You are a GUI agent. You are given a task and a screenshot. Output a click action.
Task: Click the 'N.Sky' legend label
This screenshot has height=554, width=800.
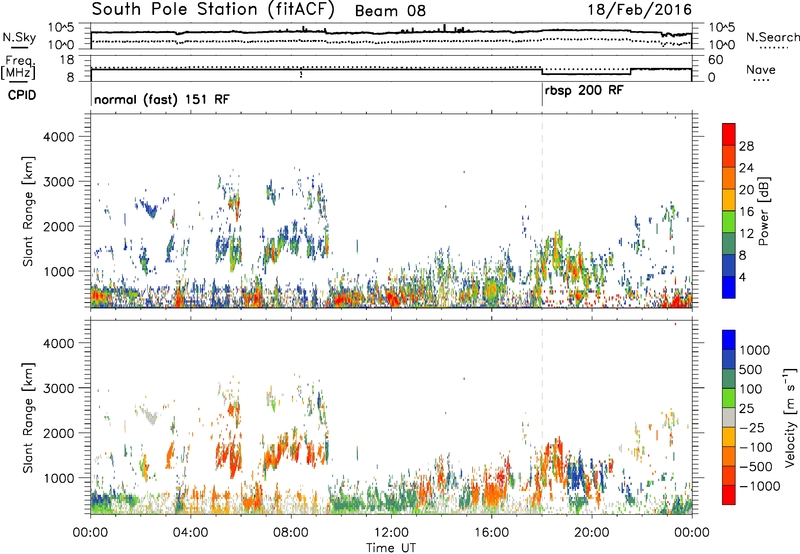(x=19, y=37)
